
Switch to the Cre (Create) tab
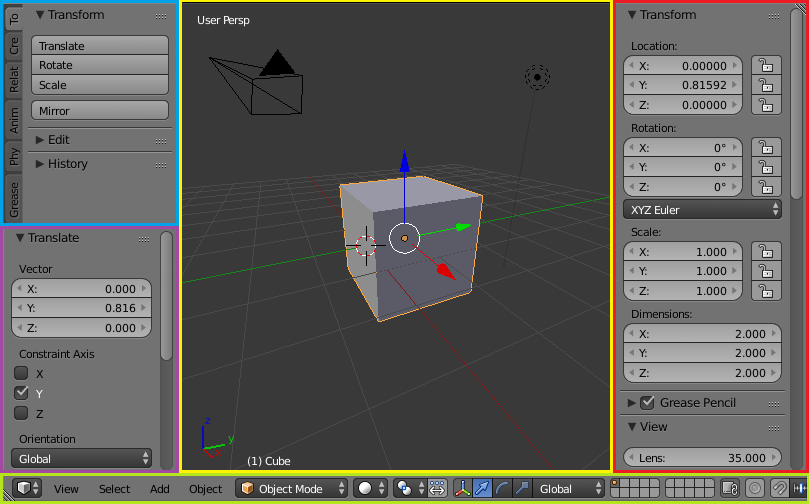tap(14, 46)
